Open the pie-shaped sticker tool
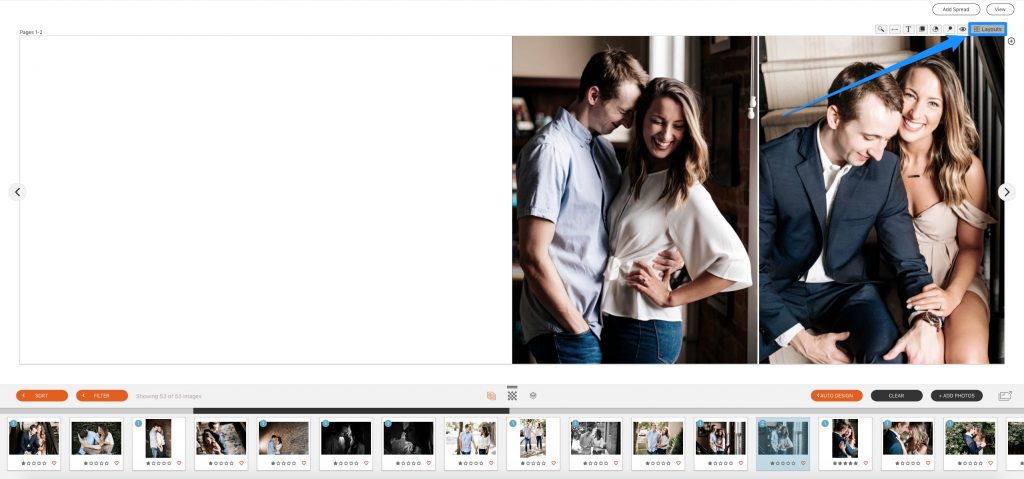Screen dimensions: 1024x479 (935, 29)
